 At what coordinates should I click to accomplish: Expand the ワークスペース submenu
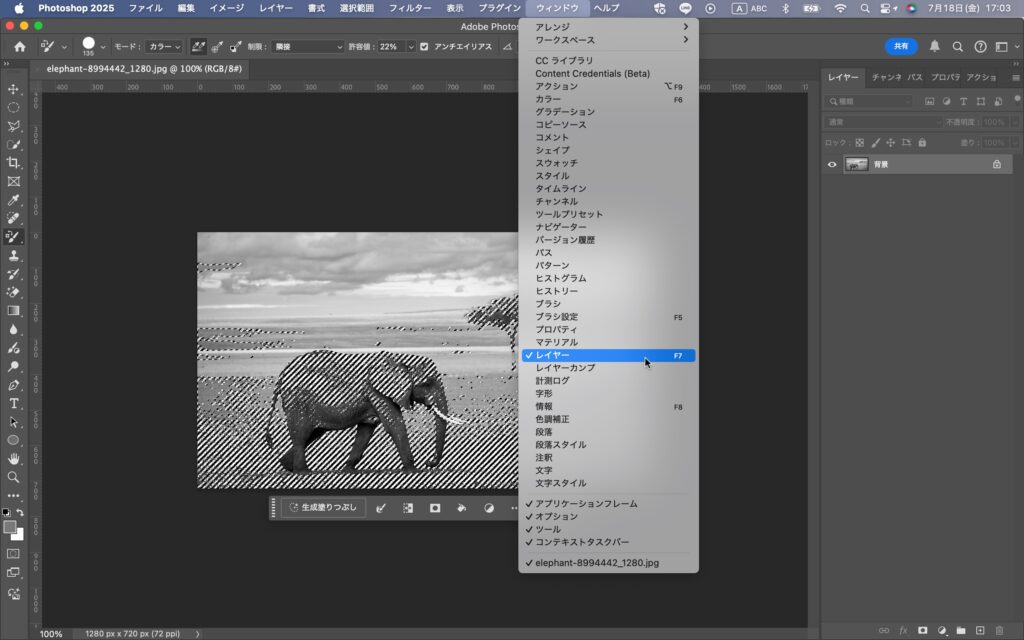609,40
